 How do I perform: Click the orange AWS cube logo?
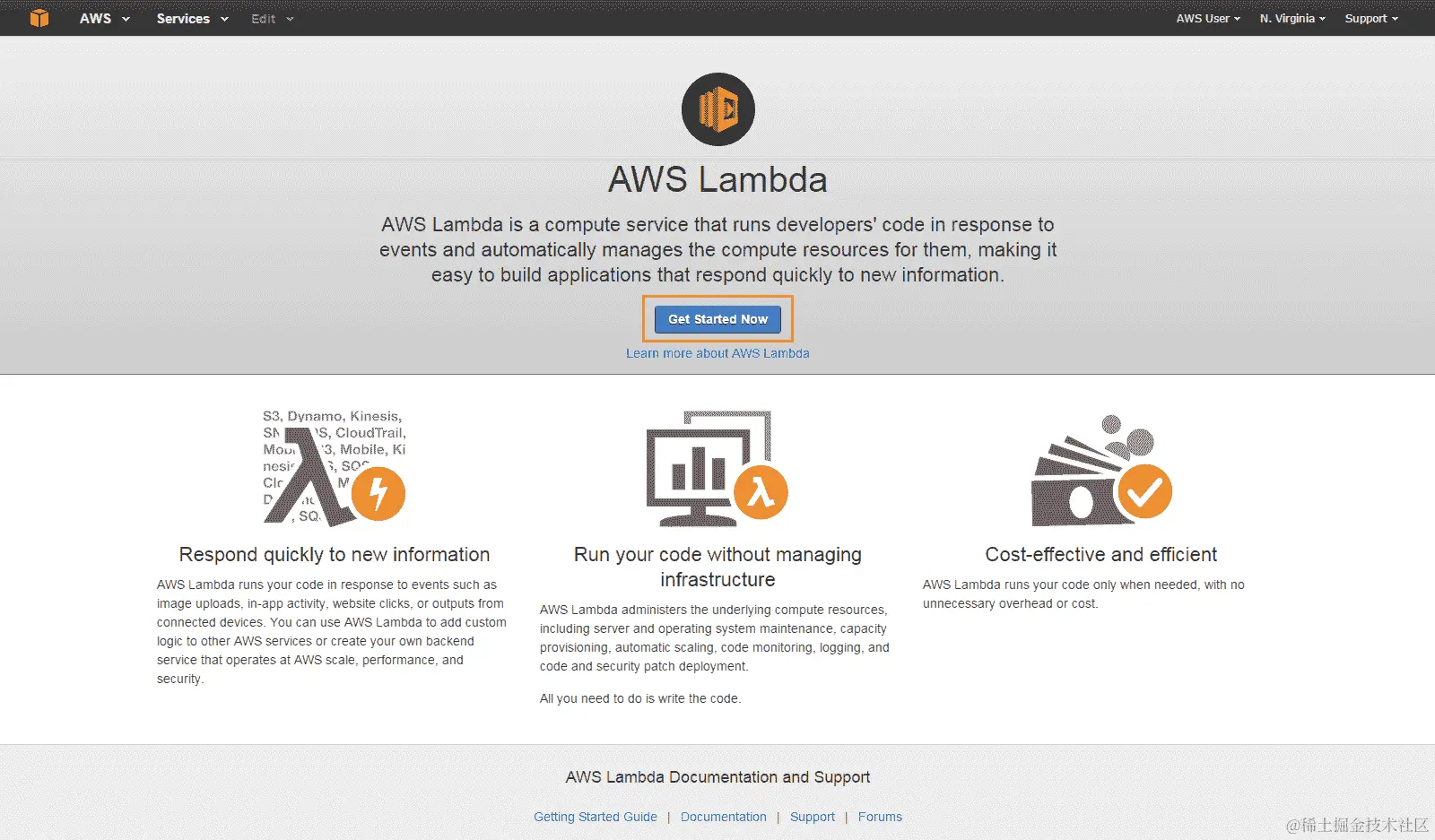tap(39, 18)
